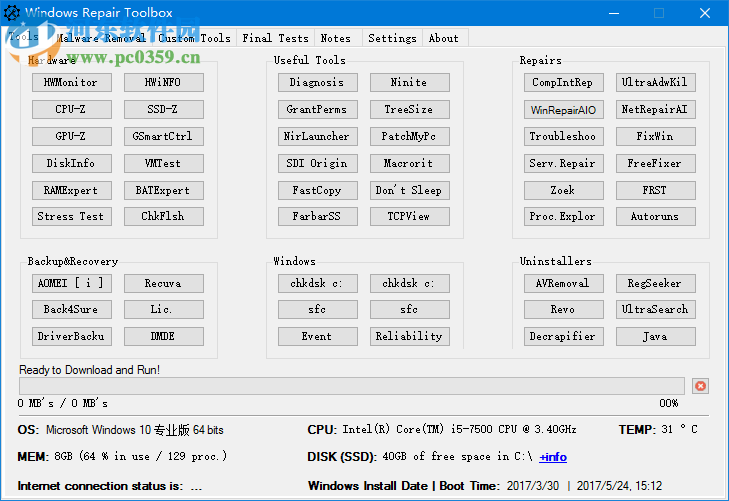Image resolution: width=729 pixels, height=501 pixels.
Task: Open SSD-Z
Action: click(164, 109)
